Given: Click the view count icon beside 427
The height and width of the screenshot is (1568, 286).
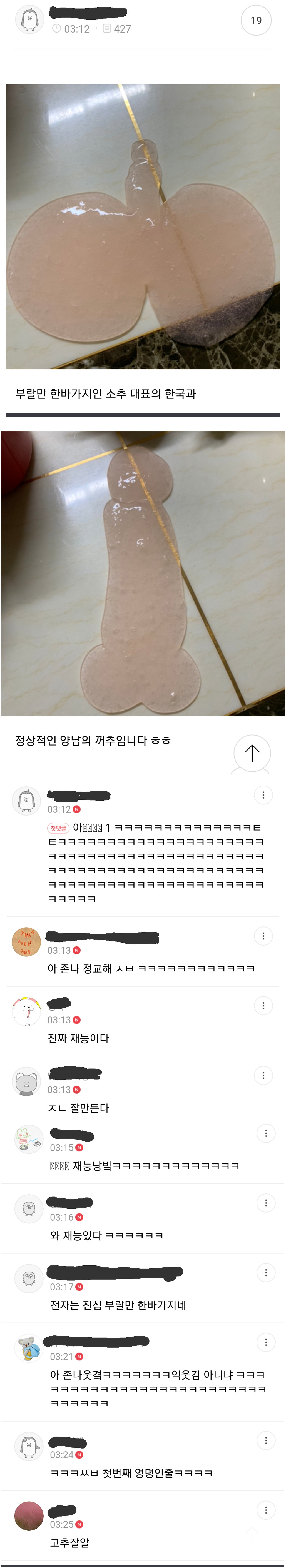Looking at the screenshot, I should (x=106, y=29).
